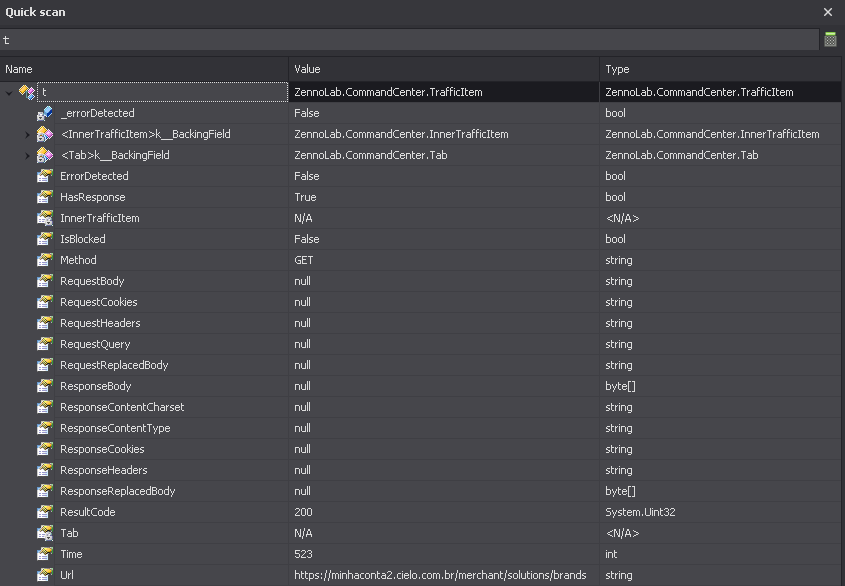This screenshot has height=586, width=845.
Task: Click the Tab backing field icon
Action: (45, 155)
